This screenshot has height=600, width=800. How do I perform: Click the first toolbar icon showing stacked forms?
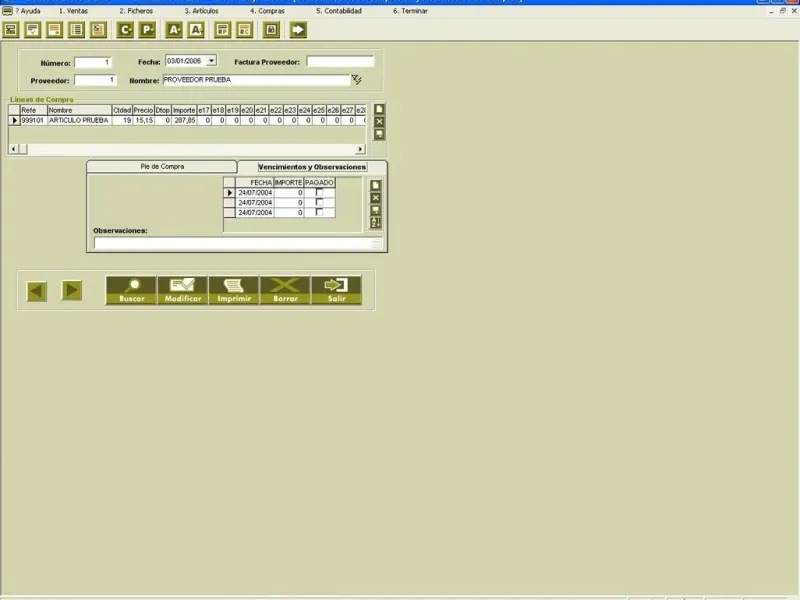(11, 30)
